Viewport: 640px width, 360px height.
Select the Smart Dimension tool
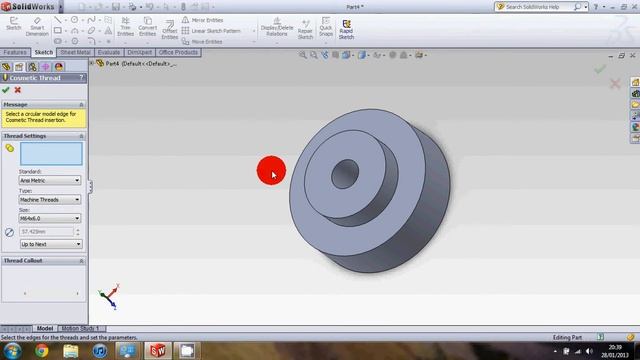37,27
